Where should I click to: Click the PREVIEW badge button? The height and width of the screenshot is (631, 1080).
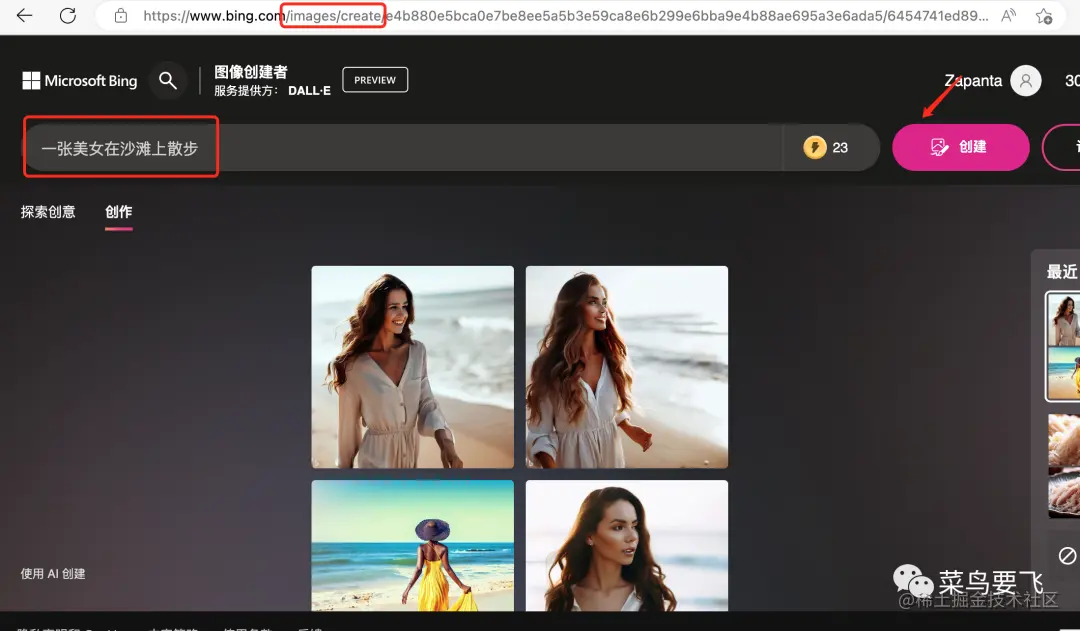coord(375,80)
